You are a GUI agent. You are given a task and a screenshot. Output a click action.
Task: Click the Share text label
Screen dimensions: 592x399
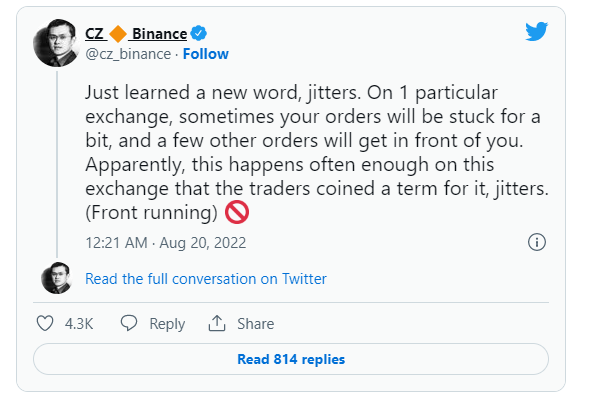coord(256,324)
